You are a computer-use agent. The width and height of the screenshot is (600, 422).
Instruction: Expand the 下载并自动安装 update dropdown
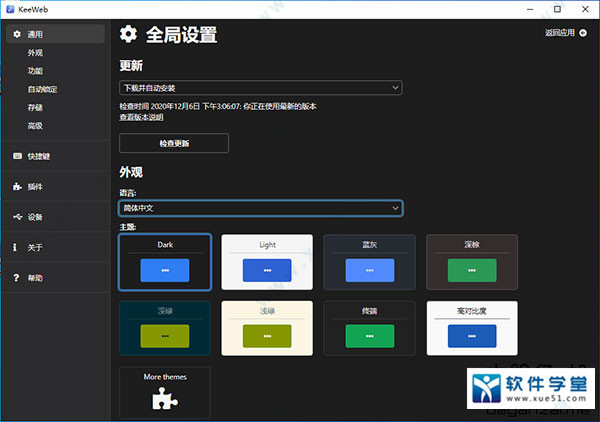click(261, 88)
